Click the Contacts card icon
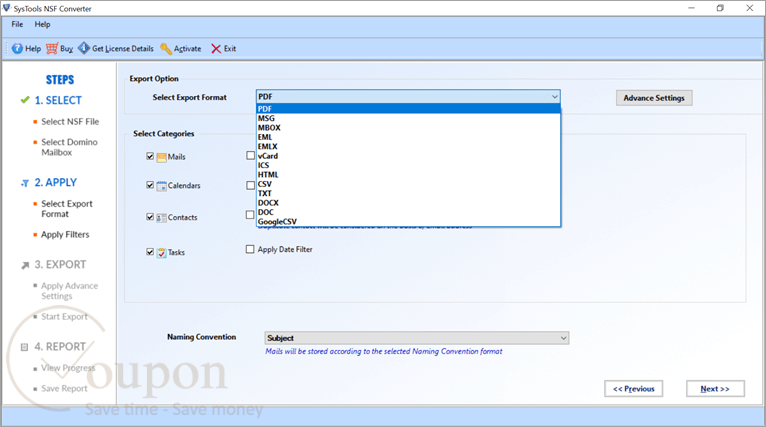The width and height of the screenshot is (766, 427). [162, 218]
